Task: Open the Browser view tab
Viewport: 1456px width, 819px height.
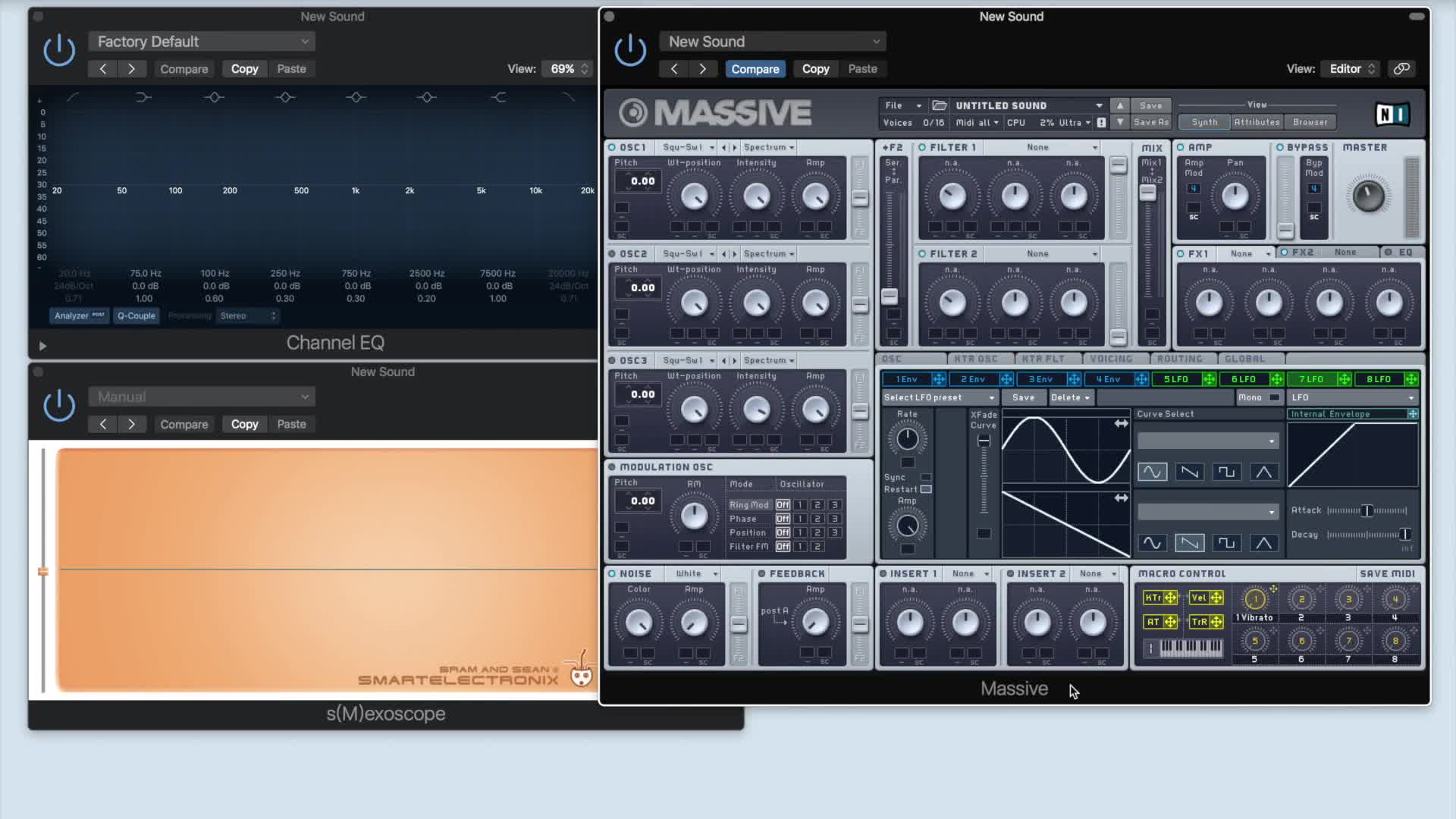Action: click(1310, 122)
